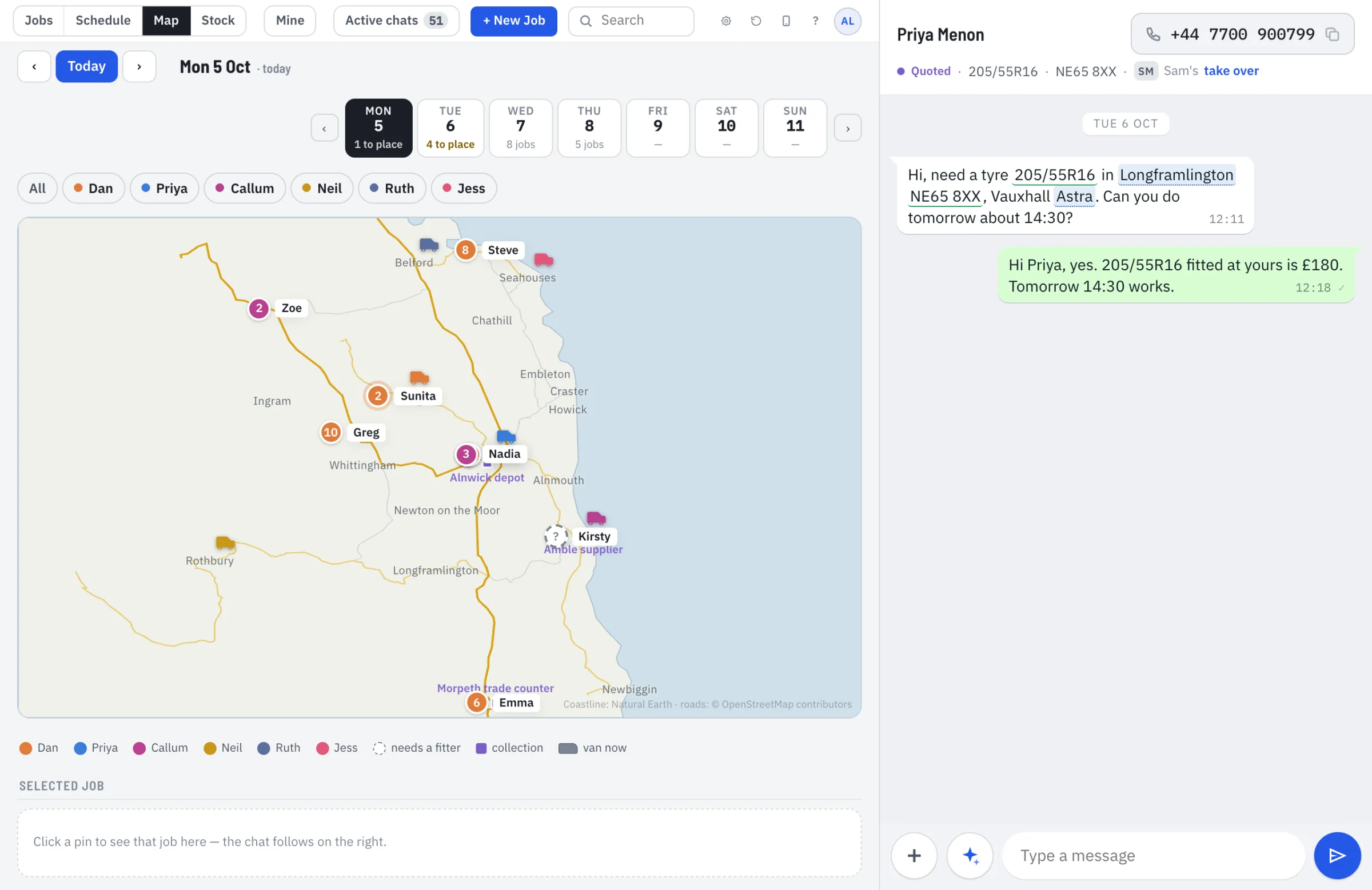Select the Zoe job pin numbered 2
The height and width of the screenshot is (890, 1372).
[x=259, y=309]
